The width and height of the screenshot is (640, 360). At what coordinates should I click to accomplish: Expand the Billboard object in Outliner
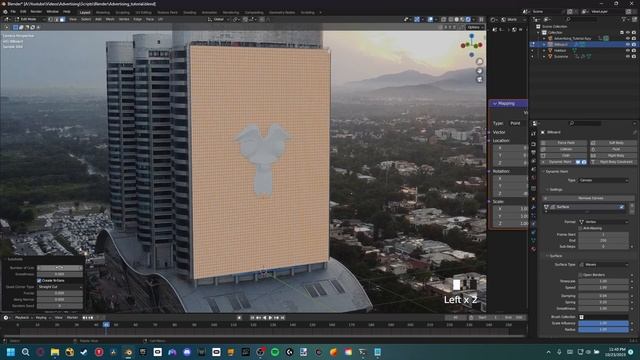pos(544,44)
